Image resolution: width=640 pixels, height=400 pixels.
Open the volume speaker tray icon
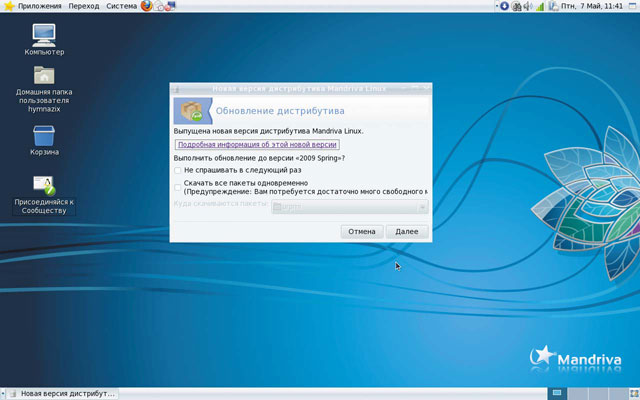click(x=528, y=6)
